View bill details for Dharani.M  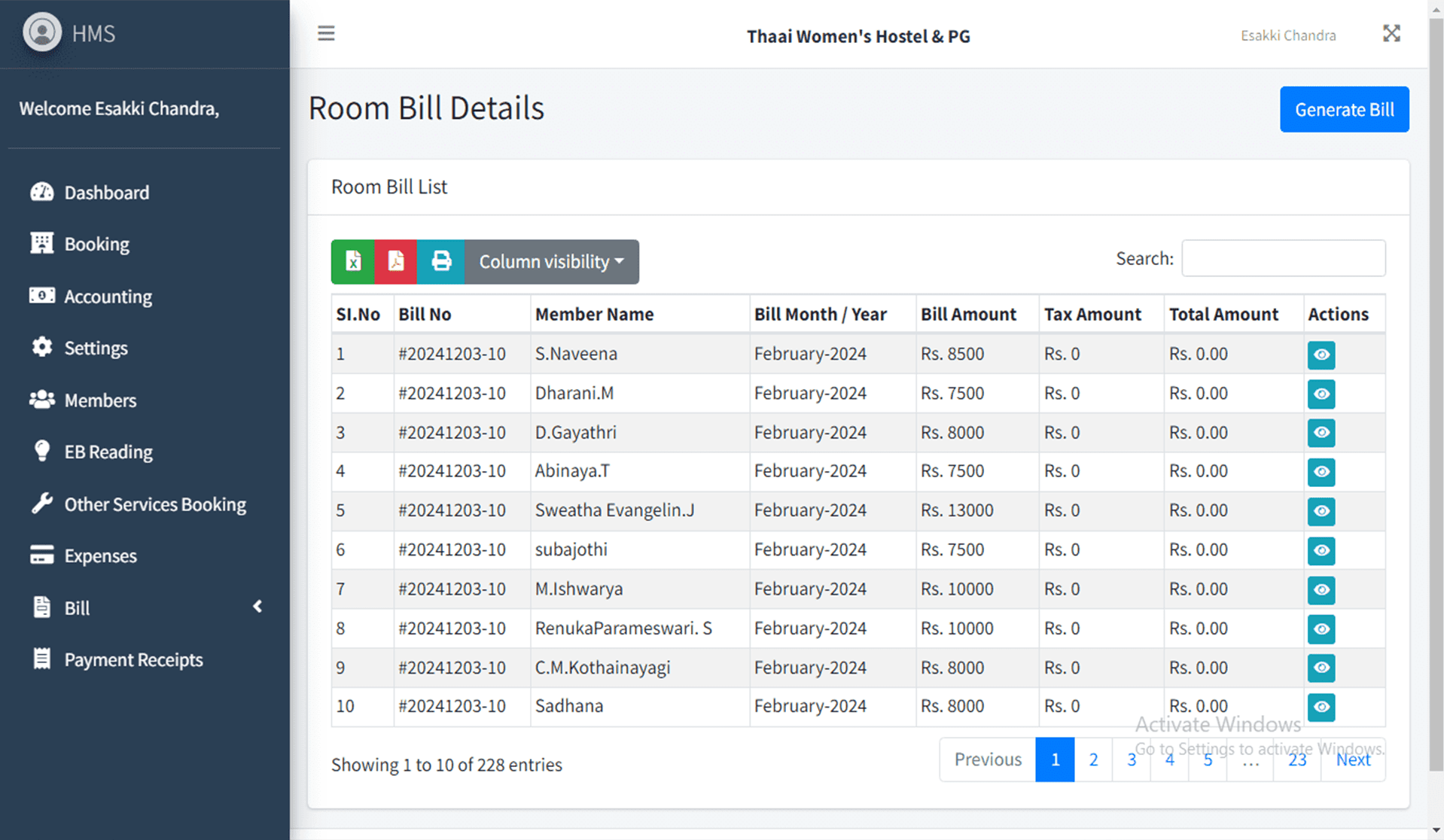pos(1321,394)
